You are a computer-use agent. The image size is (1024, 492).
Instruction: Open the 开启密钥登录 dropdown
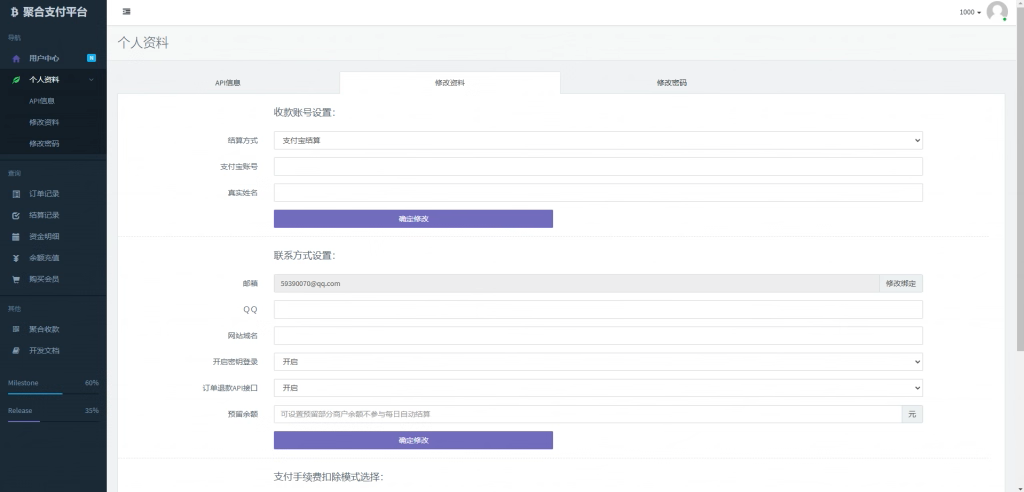[597, 361]
